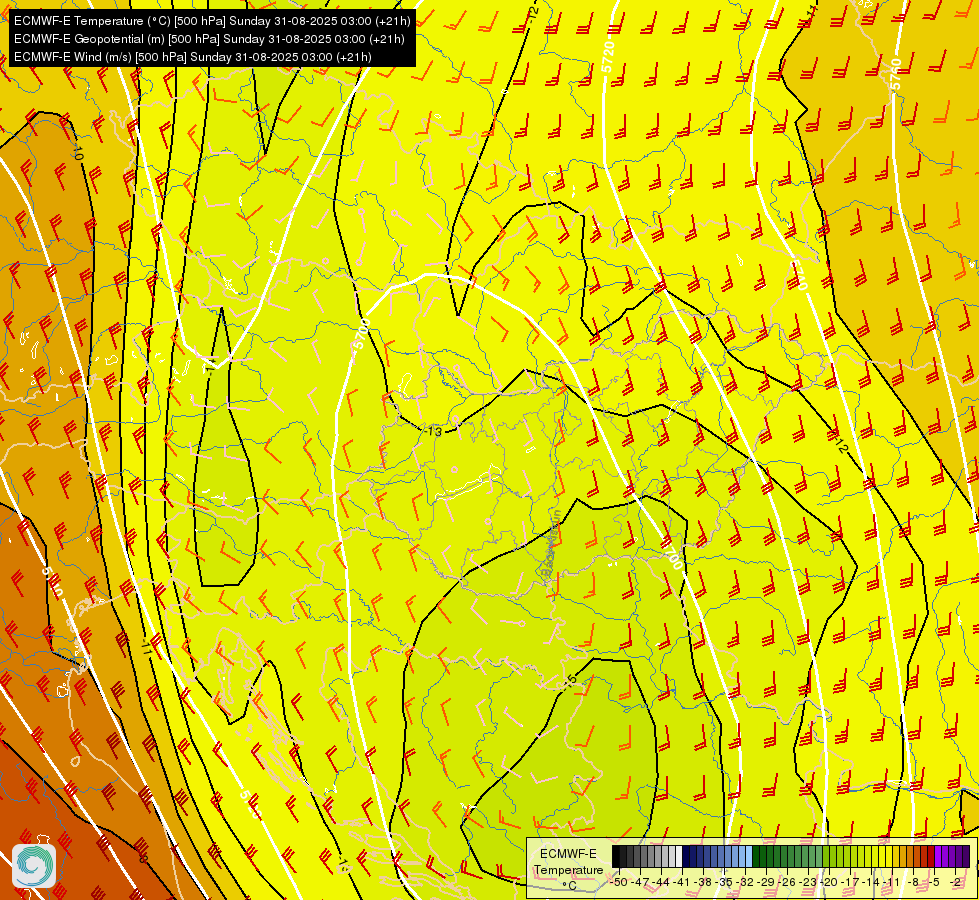Click the -13 isotherm contour label
This screenshot has width=979, height=900.
[x=433, y=432]
